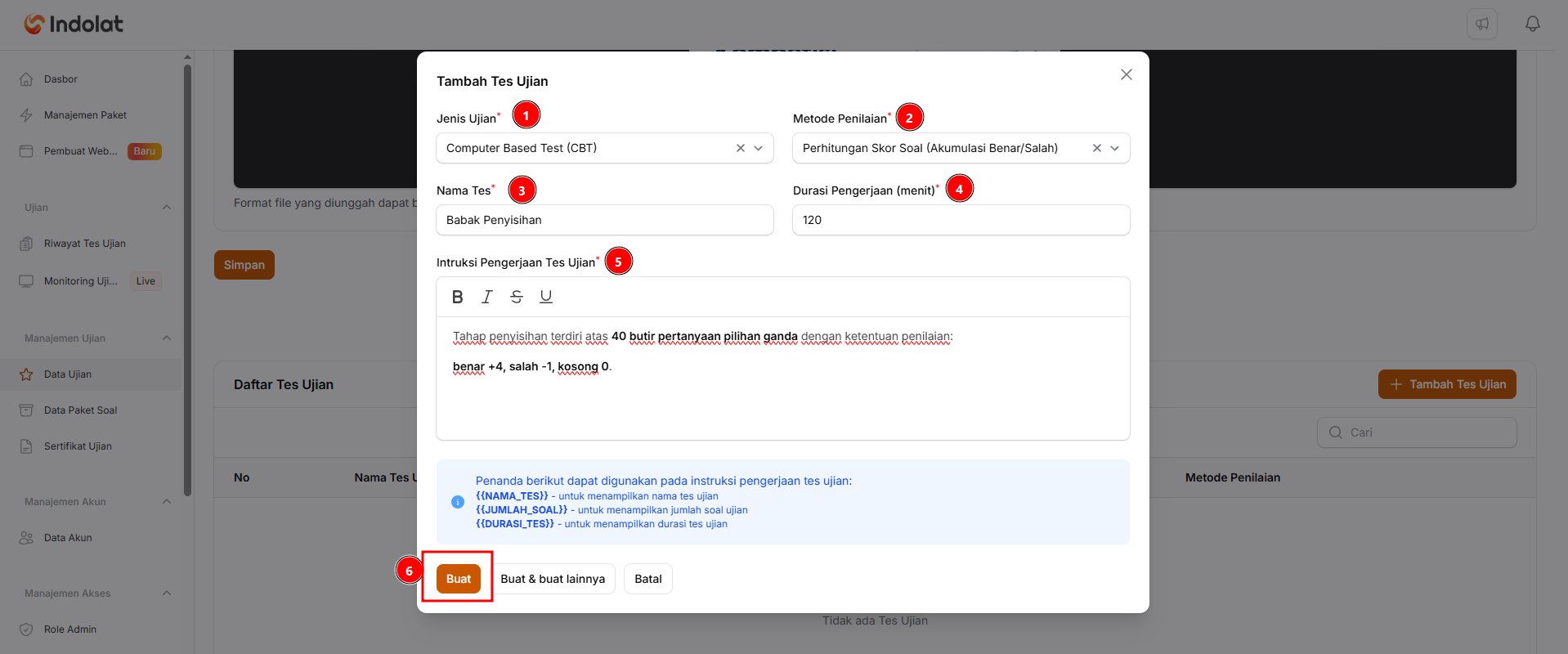1568x654 pixels.
Task: Click the Tambah Tes Ujian button
Action: click(1447, 384)
